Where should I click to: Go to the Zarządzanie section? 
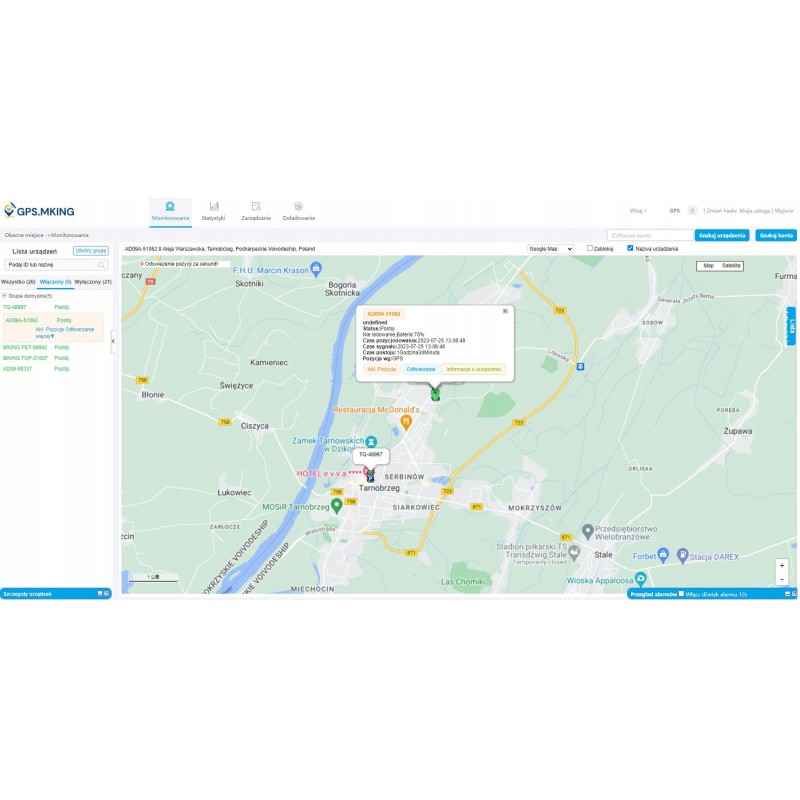pyautogui.click(x=256, y=210)
